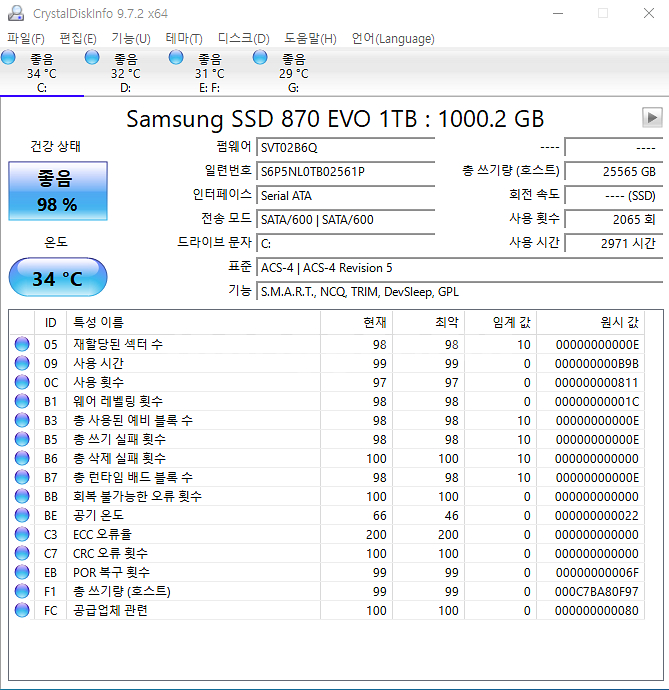
Task: Click the serial number field
Action: [x=345, y=171]
